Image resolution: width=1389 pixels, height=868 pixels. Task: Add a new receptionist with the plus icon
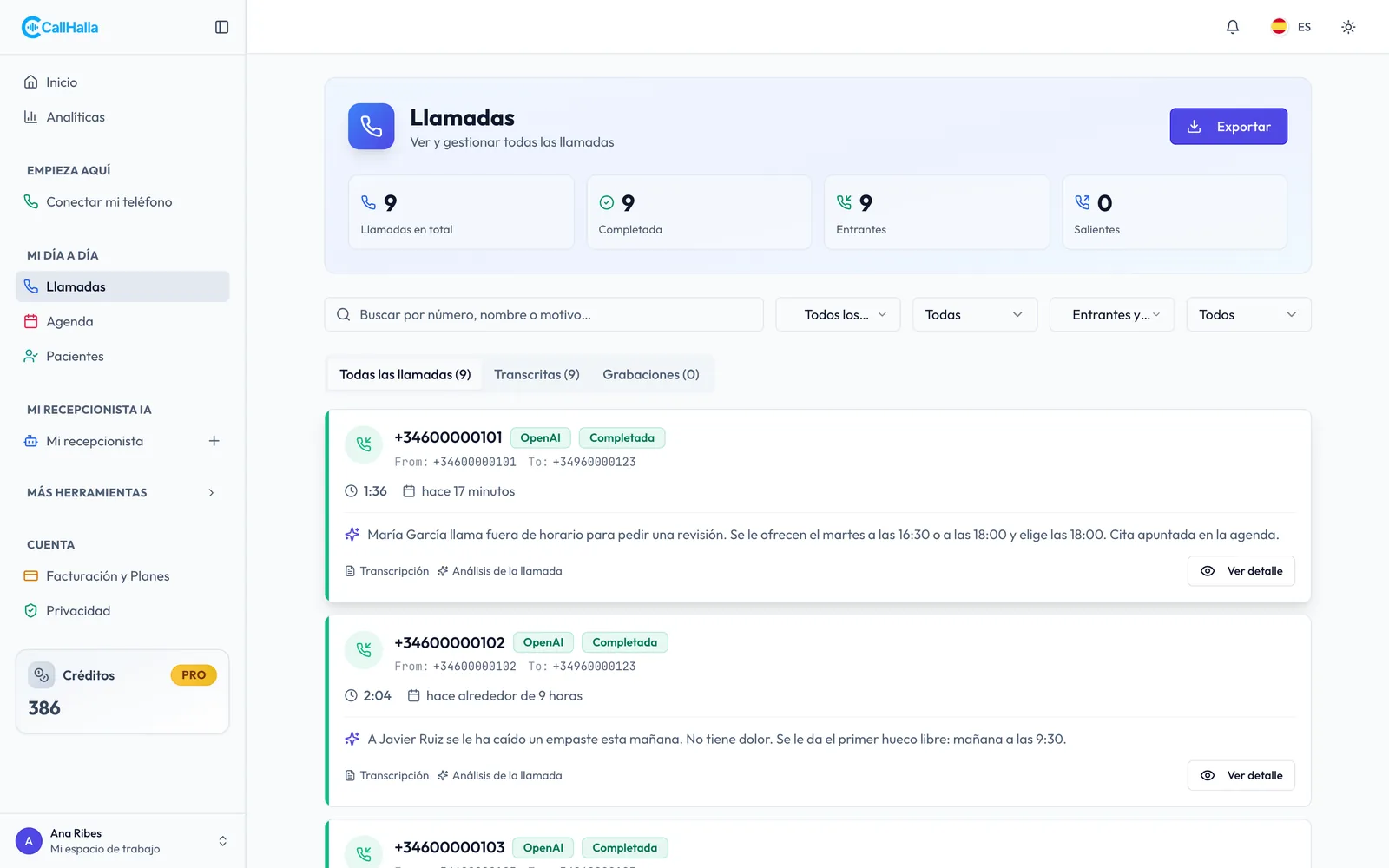click(214, 441)
